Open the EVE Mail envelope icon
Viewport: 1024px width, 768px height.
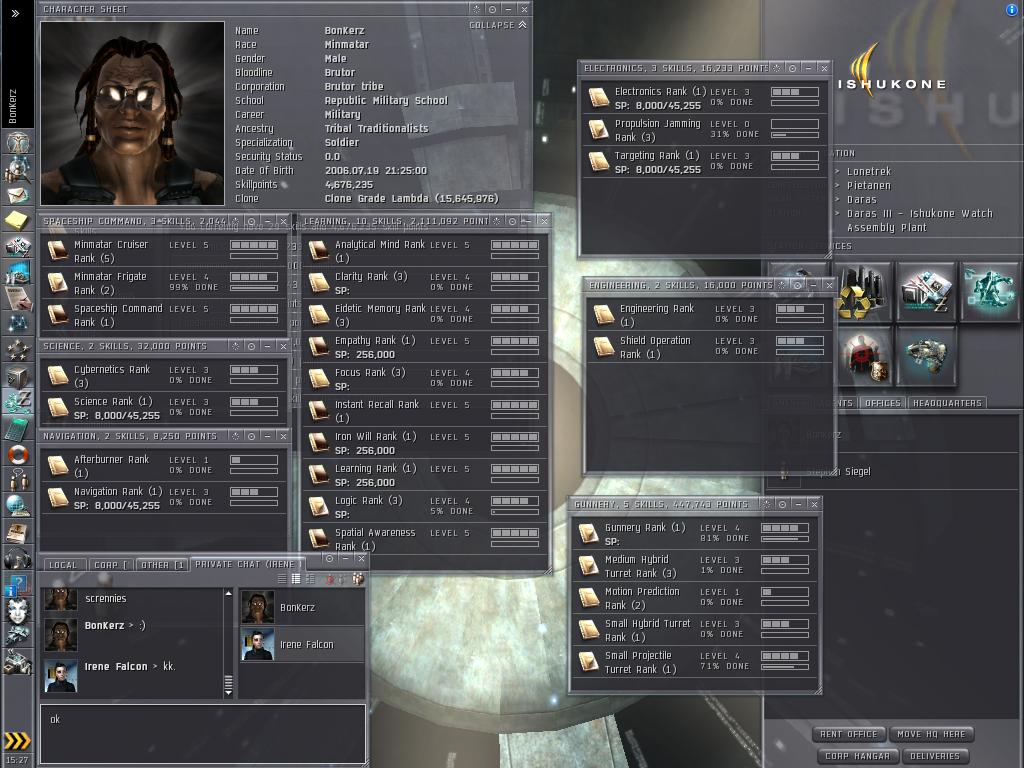click(x=18, y=195)
